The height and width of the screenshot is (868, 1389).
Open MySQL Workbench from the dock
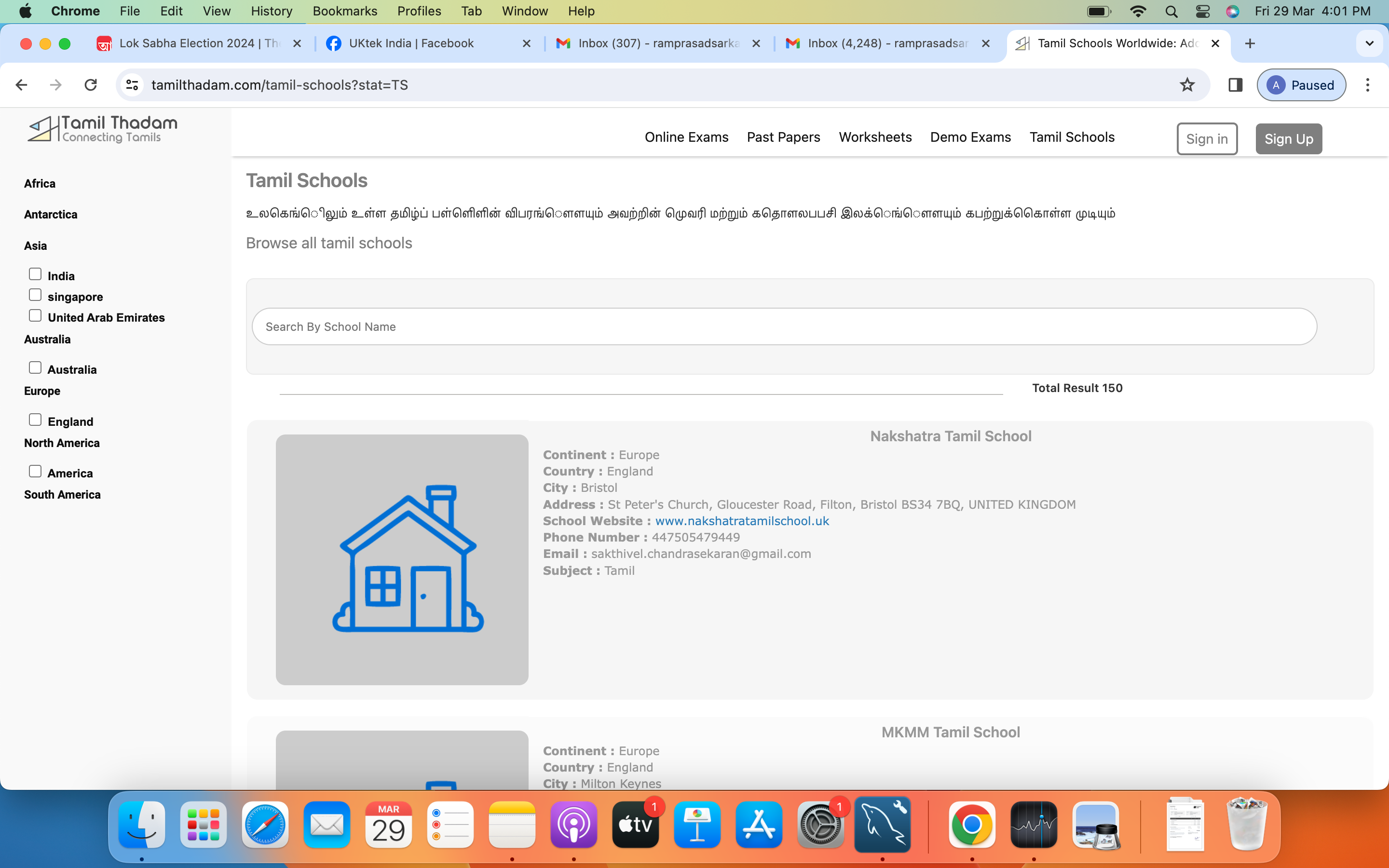(x=882, y=825)
